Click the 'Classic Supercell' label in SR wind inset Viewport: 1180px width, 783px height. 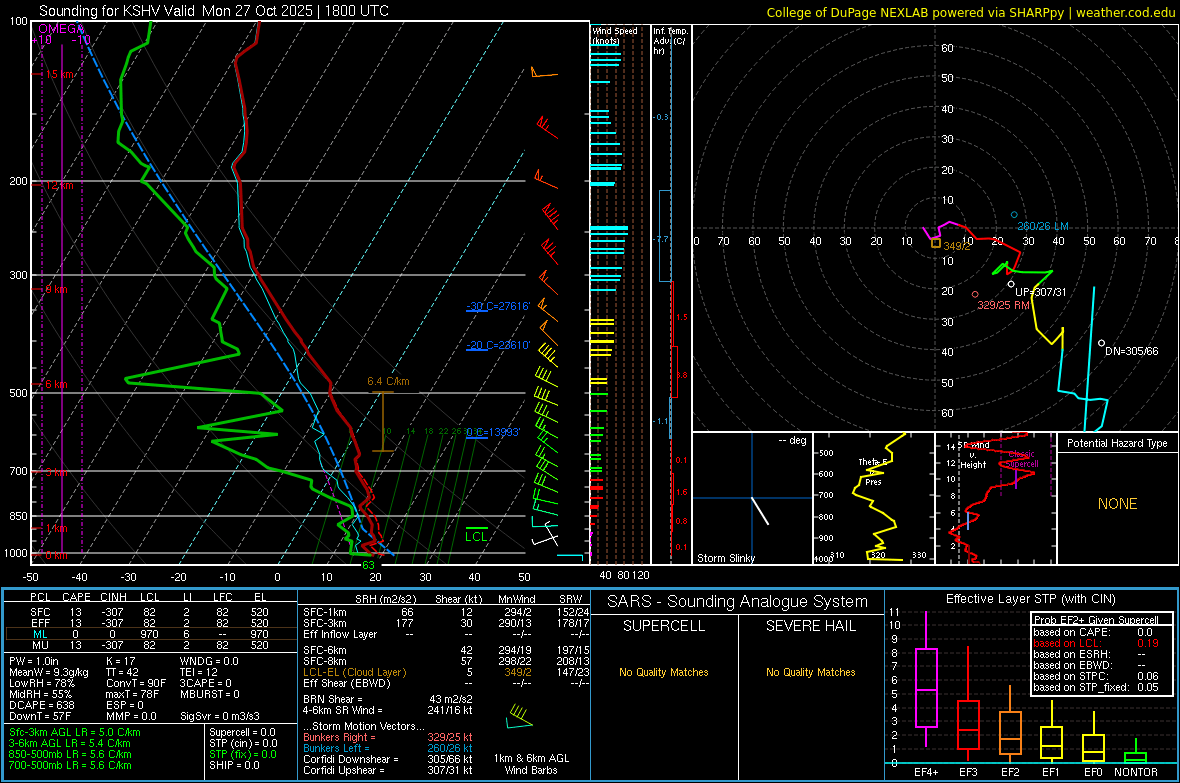click(1021, 459)
